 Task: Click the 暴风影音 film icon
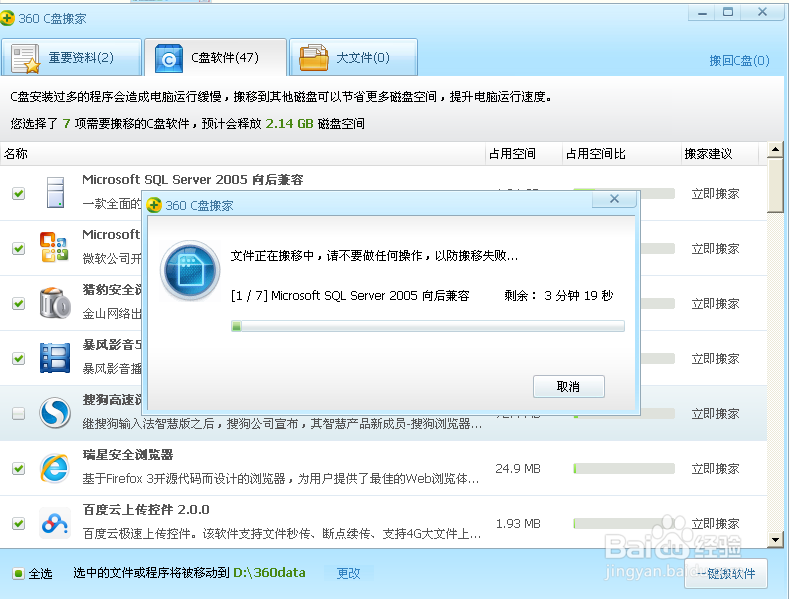pyautogui.click(x=55, y=358)
